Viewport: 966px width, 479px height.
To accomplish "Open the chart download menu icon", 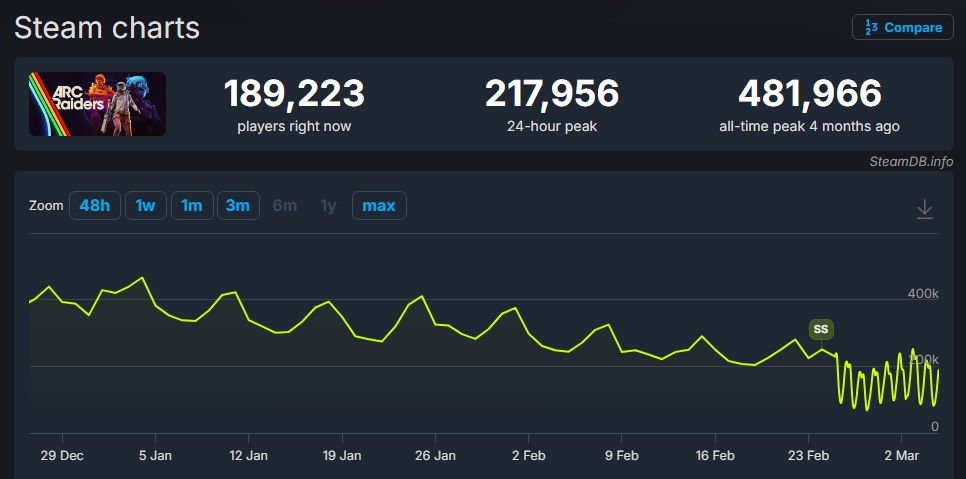I will coord(924,209).
